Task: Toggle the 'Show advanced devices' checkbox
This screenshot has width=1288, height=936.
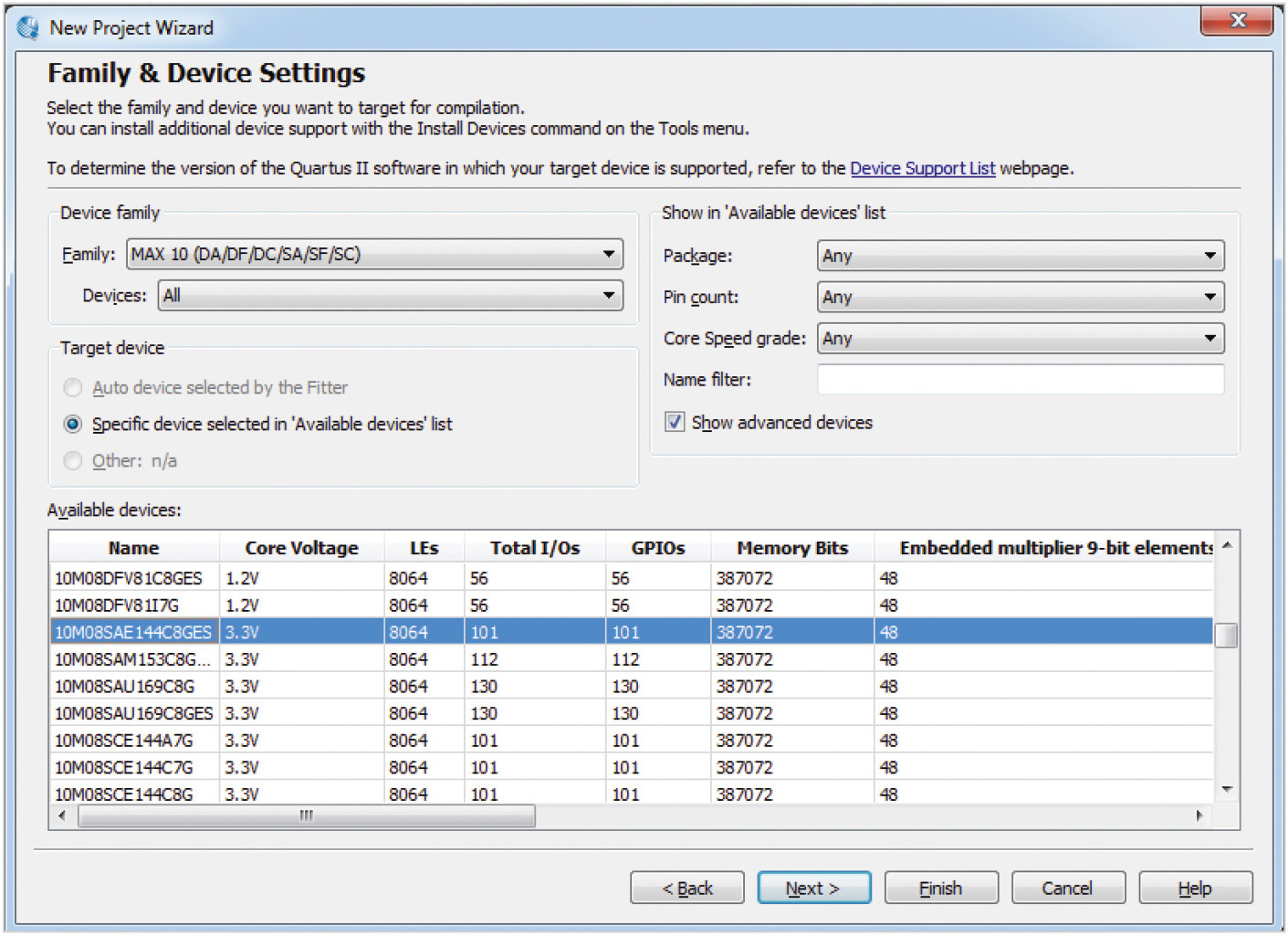Action: 675,422
